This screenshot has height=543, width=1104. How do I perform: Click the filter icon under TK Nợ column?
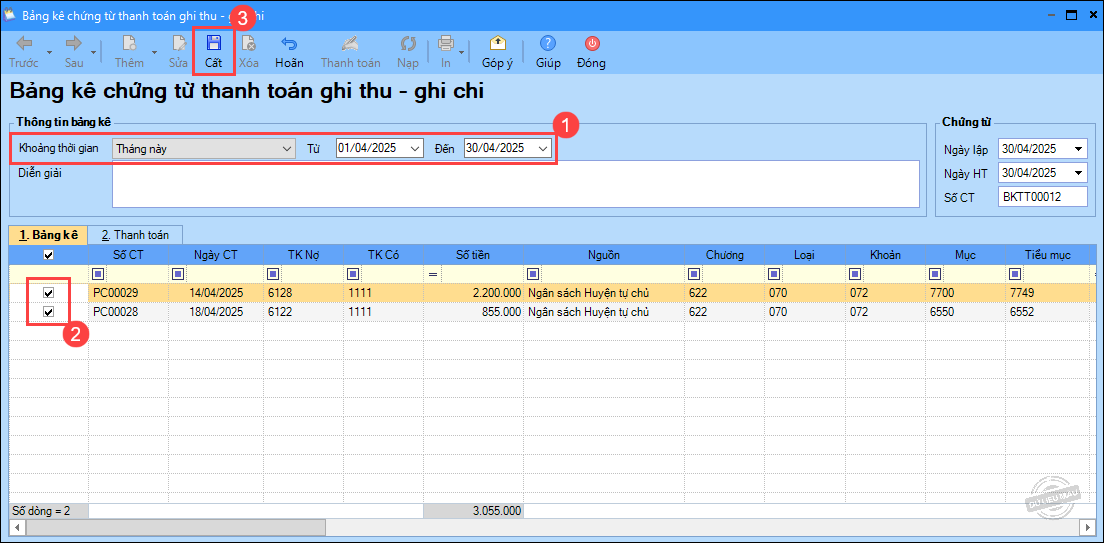pos(272,273)
